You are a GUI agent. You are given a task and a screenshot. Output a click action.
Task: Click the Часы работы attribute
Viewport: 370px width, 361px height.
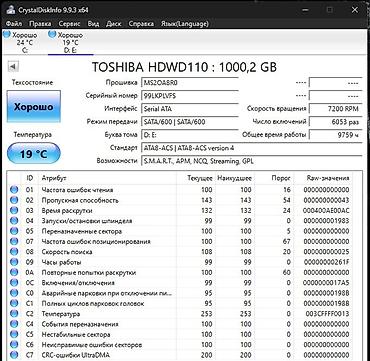[x=61, y=262]
